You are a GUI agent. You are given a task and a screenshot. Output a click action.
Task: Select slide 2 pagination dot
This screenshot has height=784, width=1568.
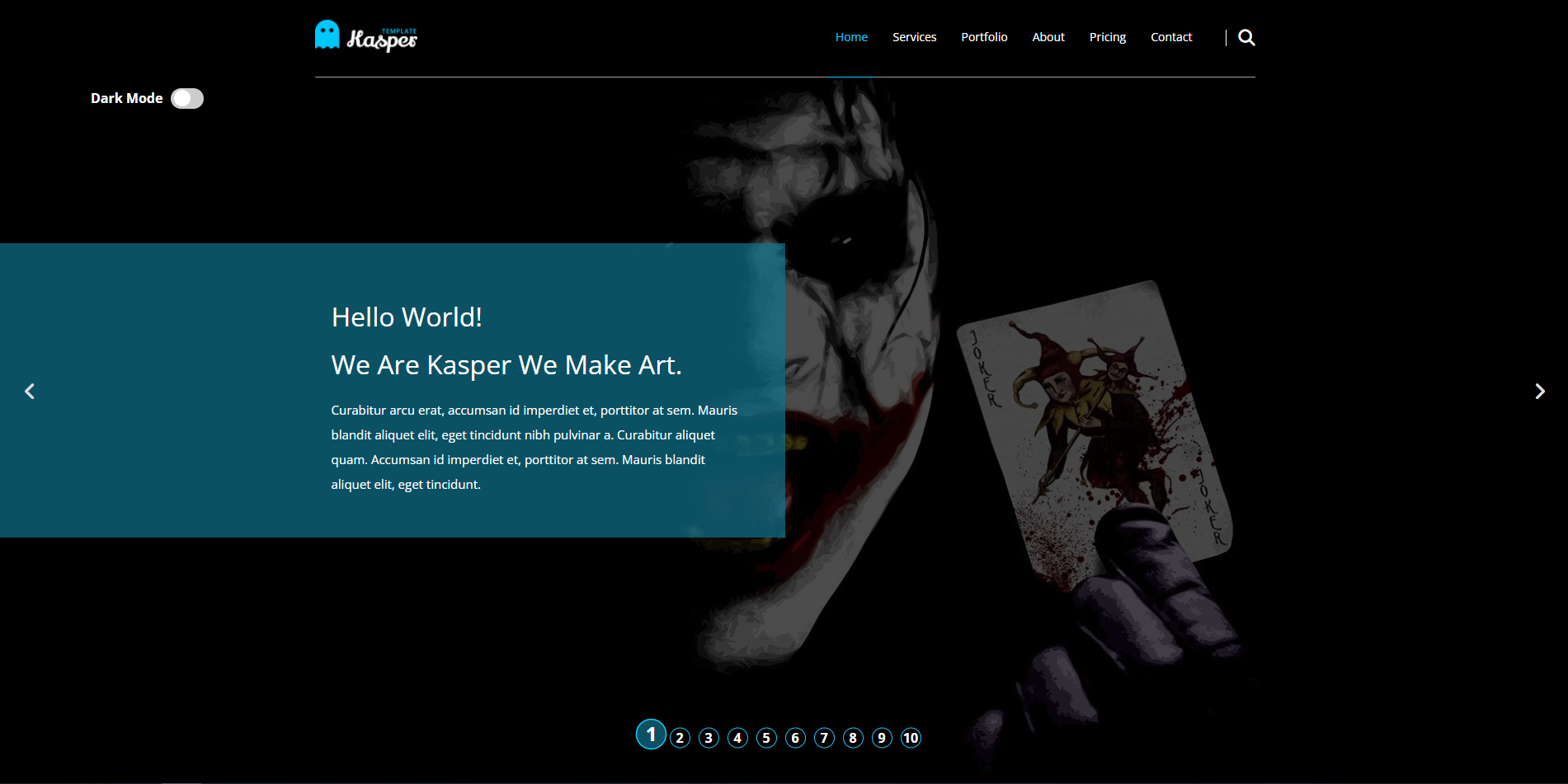(680, 737)
